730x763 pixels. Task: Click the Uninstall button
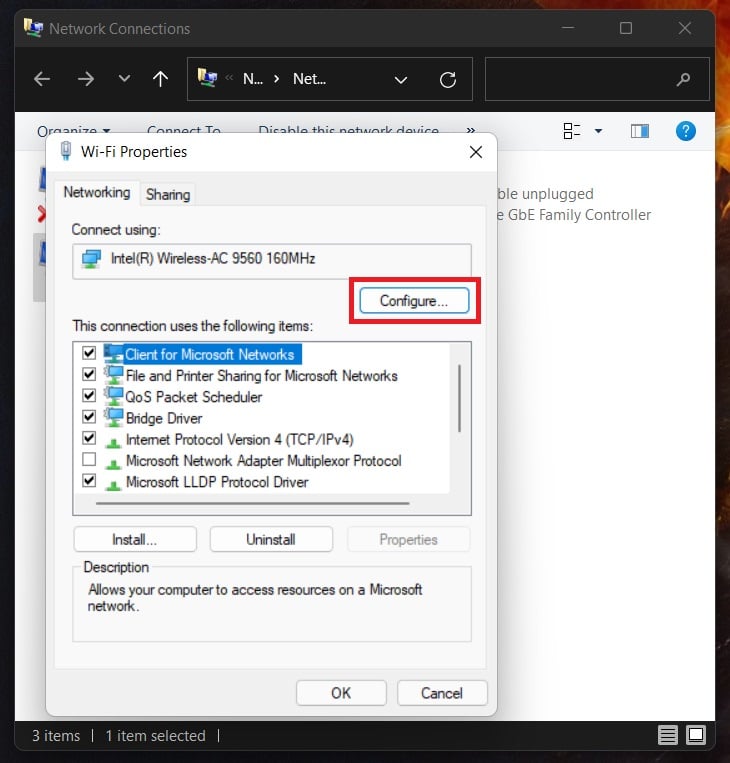(271, 540)
